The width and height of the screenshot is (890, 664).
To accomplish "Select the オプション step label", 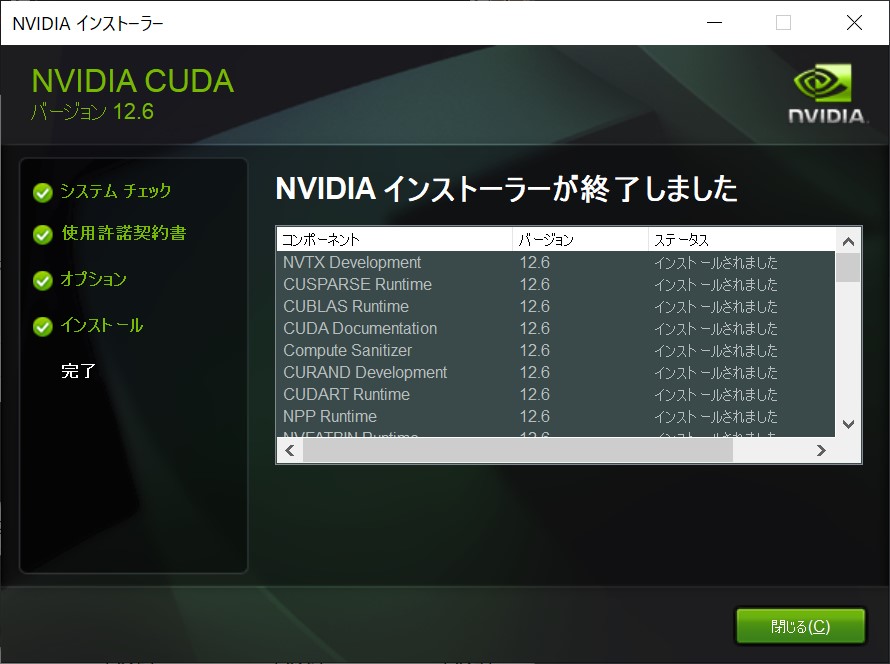I will pyautogui.click(x=94, y=279).
